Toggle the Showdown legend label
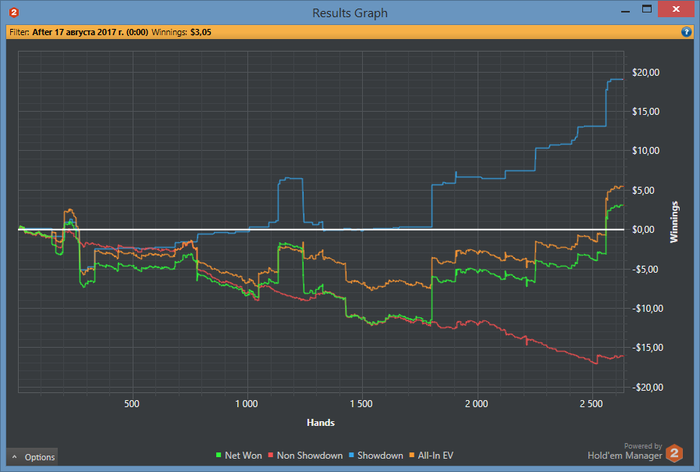 click(x=380, y=455)
